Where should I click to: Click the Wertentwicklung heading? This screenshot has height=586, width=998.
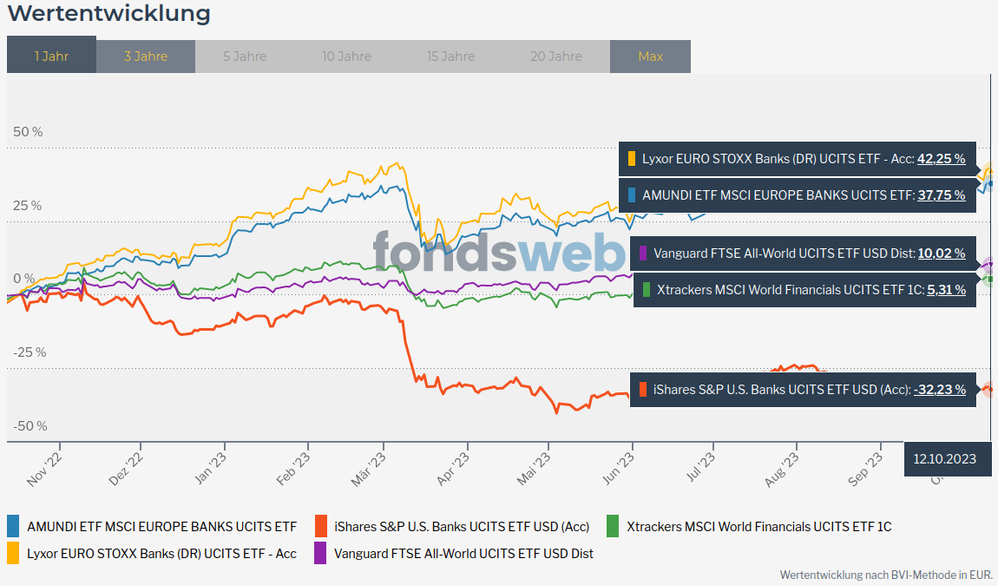pyautogui.click(x=109, y=13)
